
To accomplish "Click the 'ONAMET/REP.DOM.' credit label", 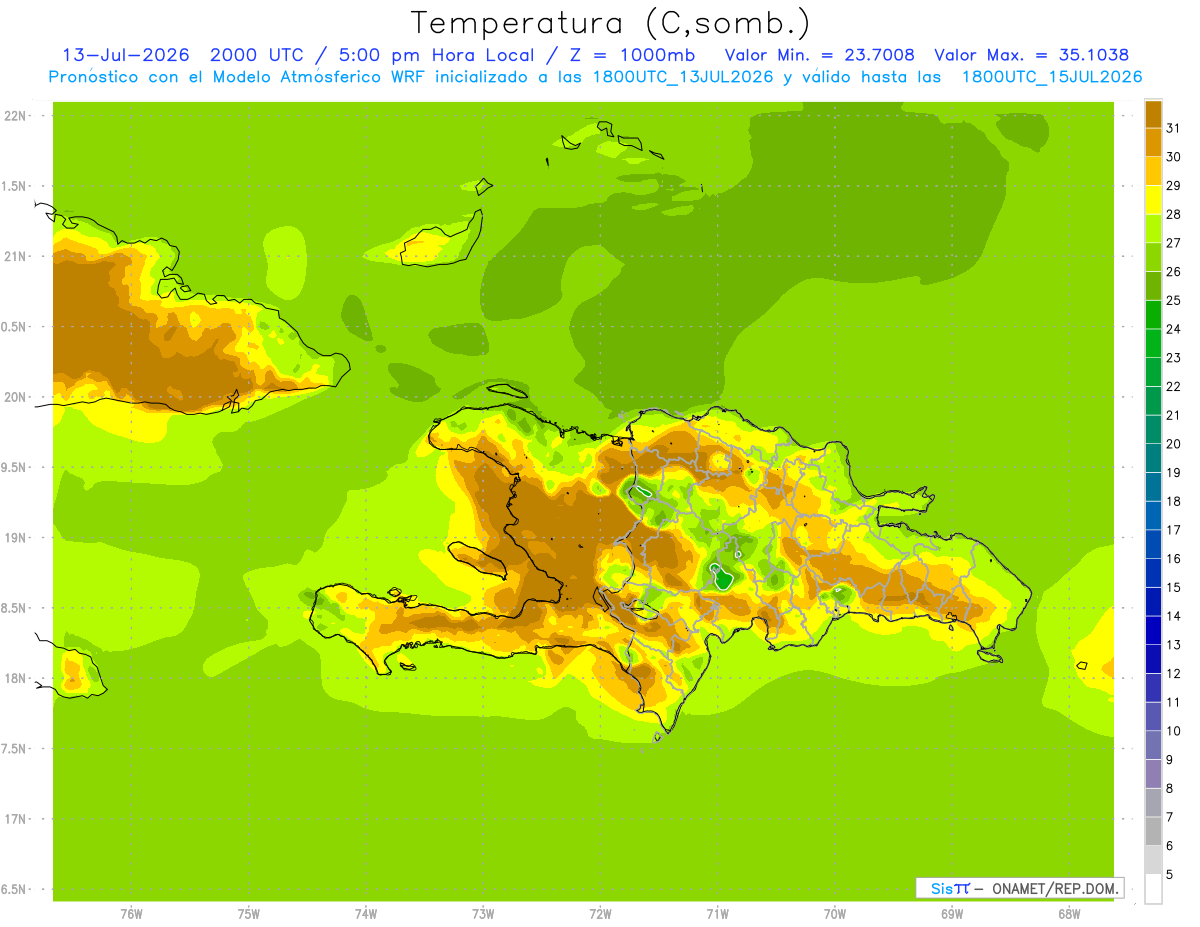I will (1054, 888).
